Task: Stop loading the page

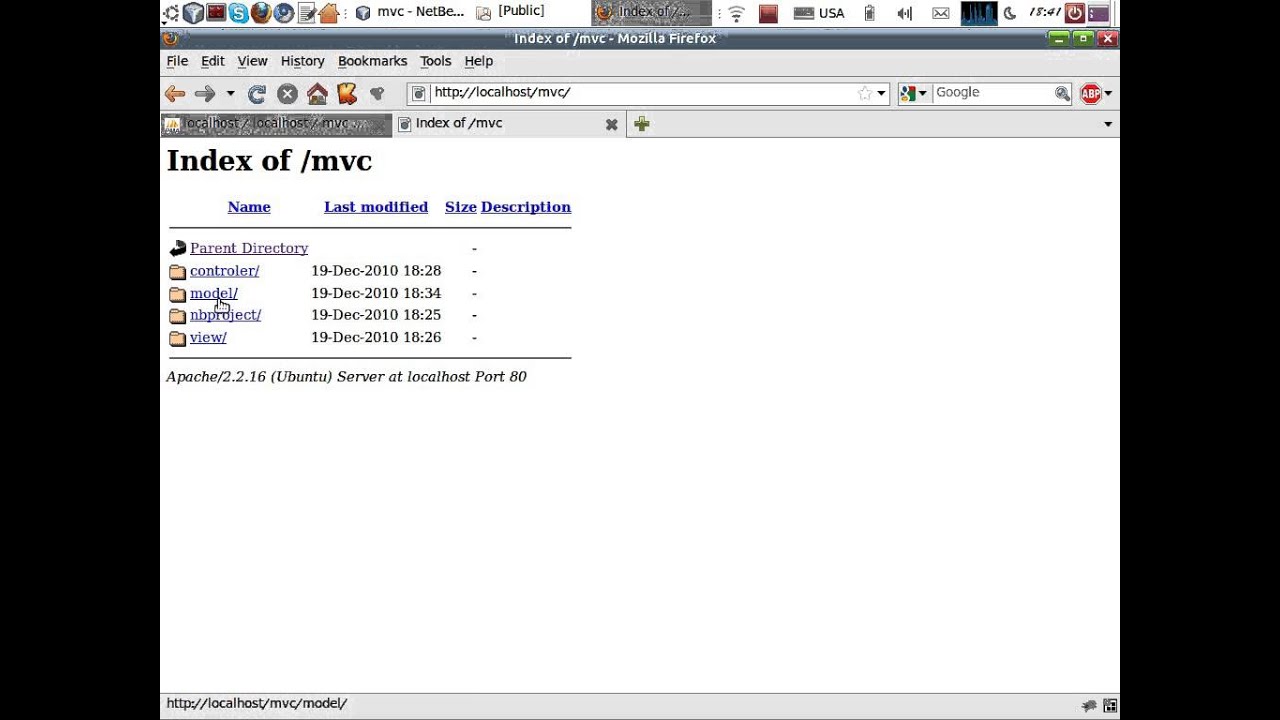Action: (x=287, y=93)
